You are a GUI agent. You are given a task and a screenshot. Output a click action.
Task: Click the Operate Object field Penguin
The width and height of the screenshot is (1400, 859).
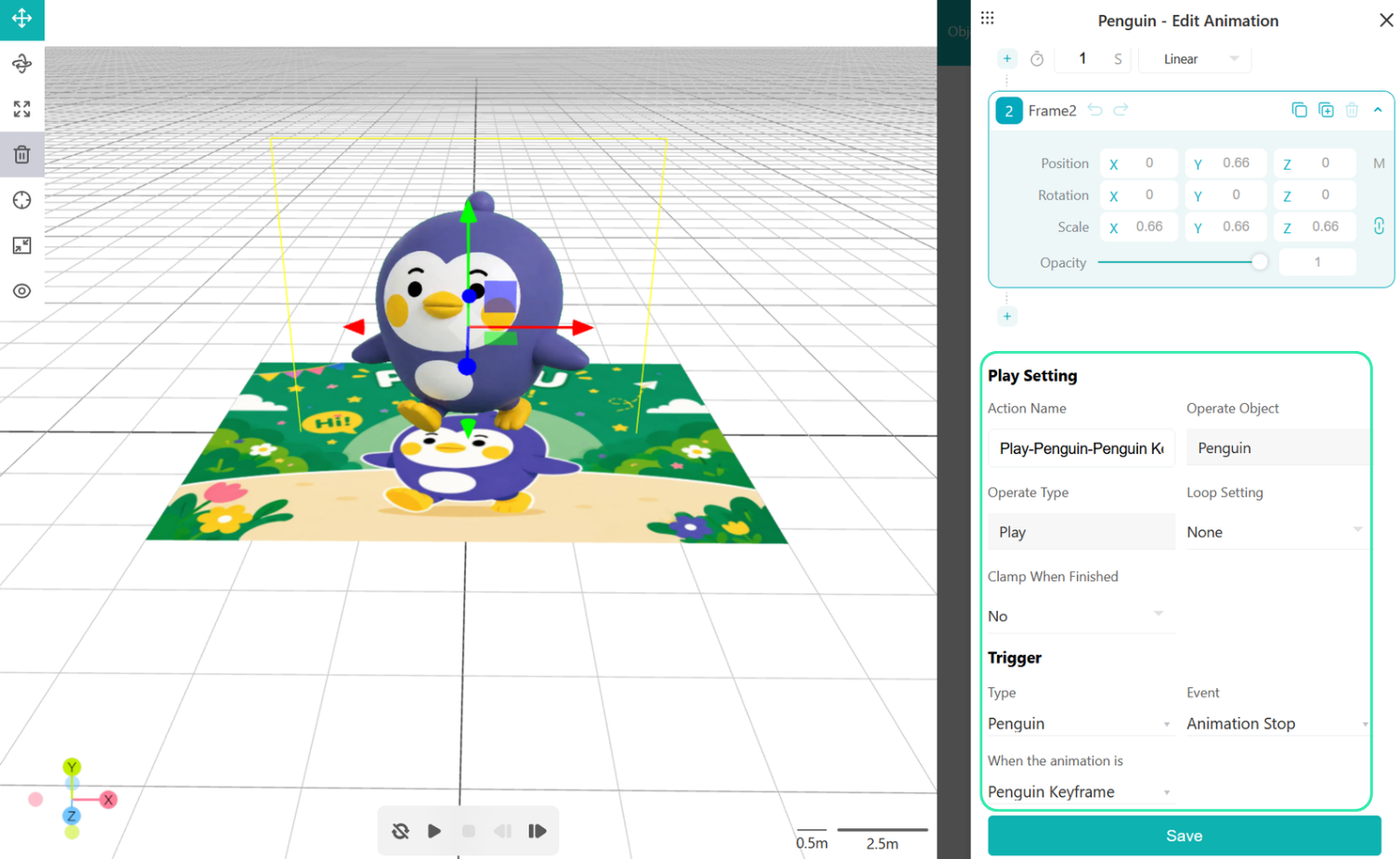(x=1278, y=448)
